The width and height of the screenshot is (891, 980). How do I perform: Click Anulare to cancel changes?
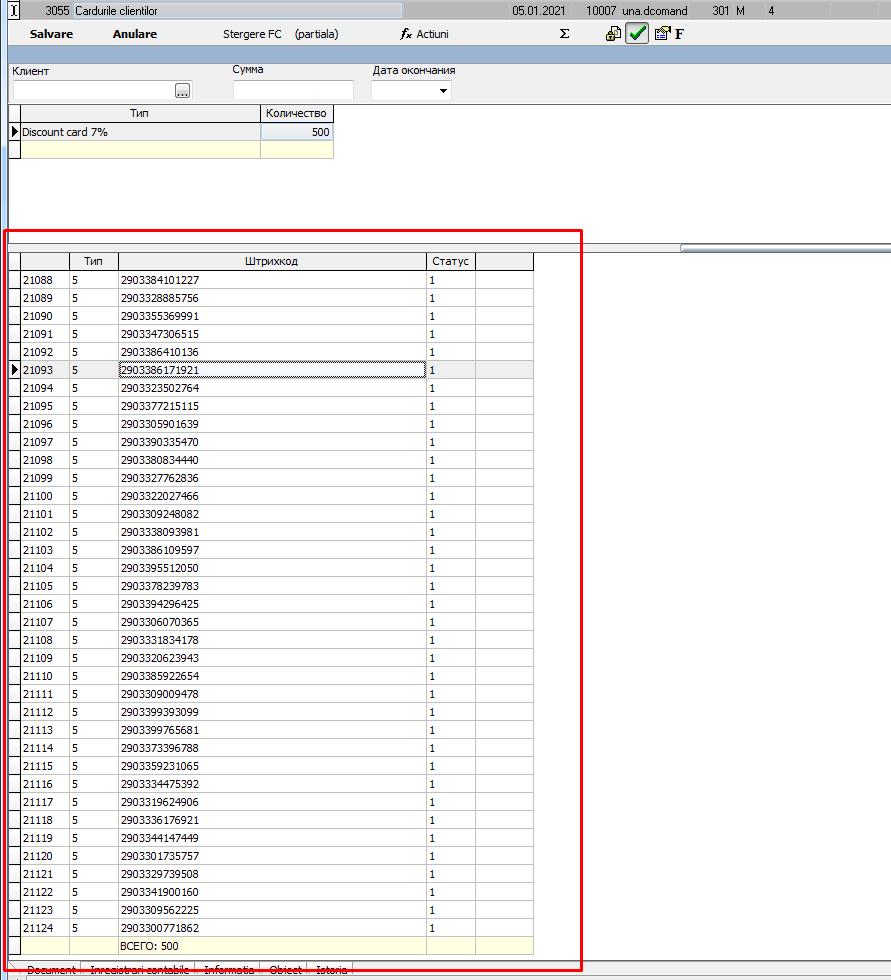(135, 34)
